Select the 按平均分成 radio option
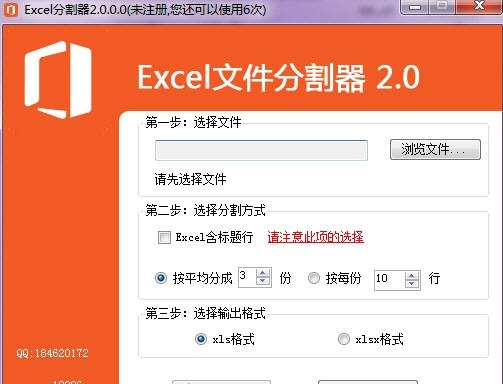 161,278
